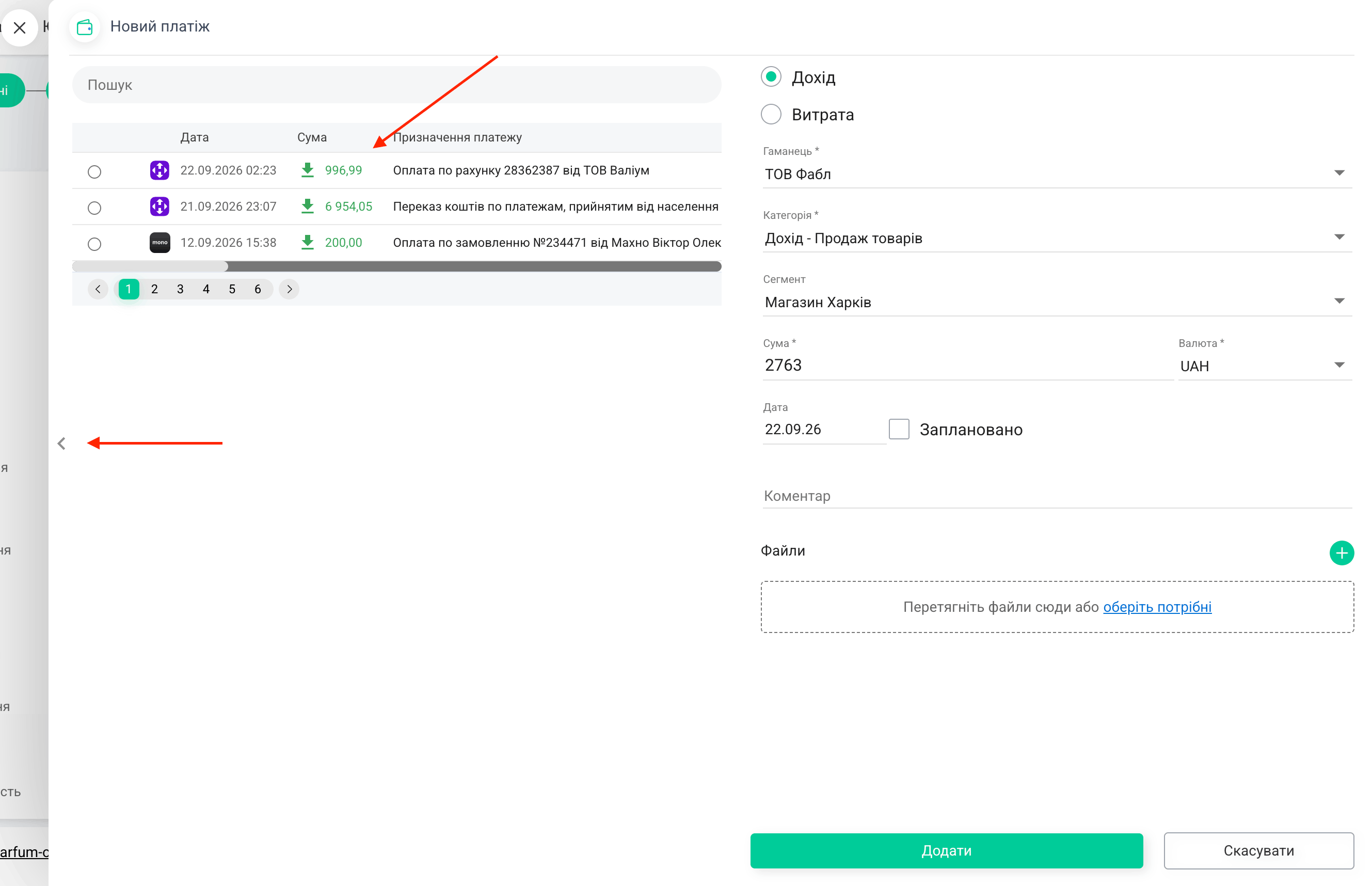Click the Дата column header
Viewport: 1372px width, 886px height.
tap(195, 137)
